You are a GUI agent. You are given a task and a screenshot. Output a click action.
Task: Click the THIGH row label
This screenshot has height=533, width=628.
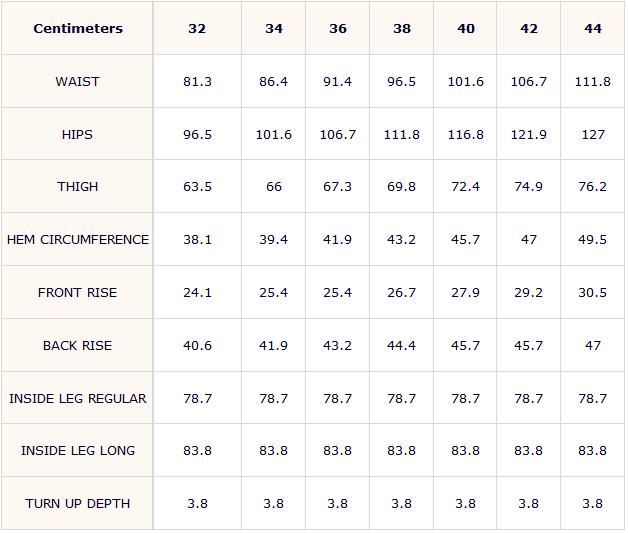tap(77, 187)
